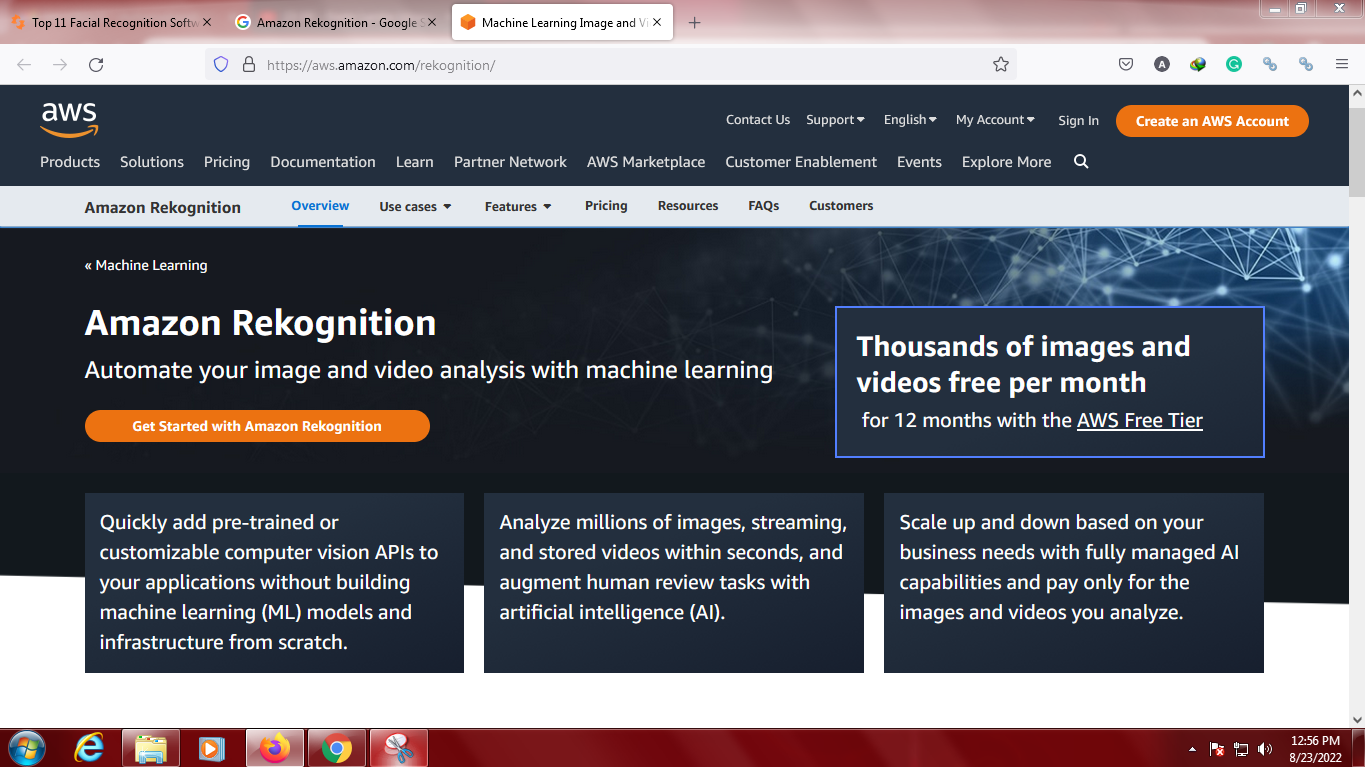Go back to the previous page
The height and width of the screenshot is (767, 1365).
tap(24, 65)
